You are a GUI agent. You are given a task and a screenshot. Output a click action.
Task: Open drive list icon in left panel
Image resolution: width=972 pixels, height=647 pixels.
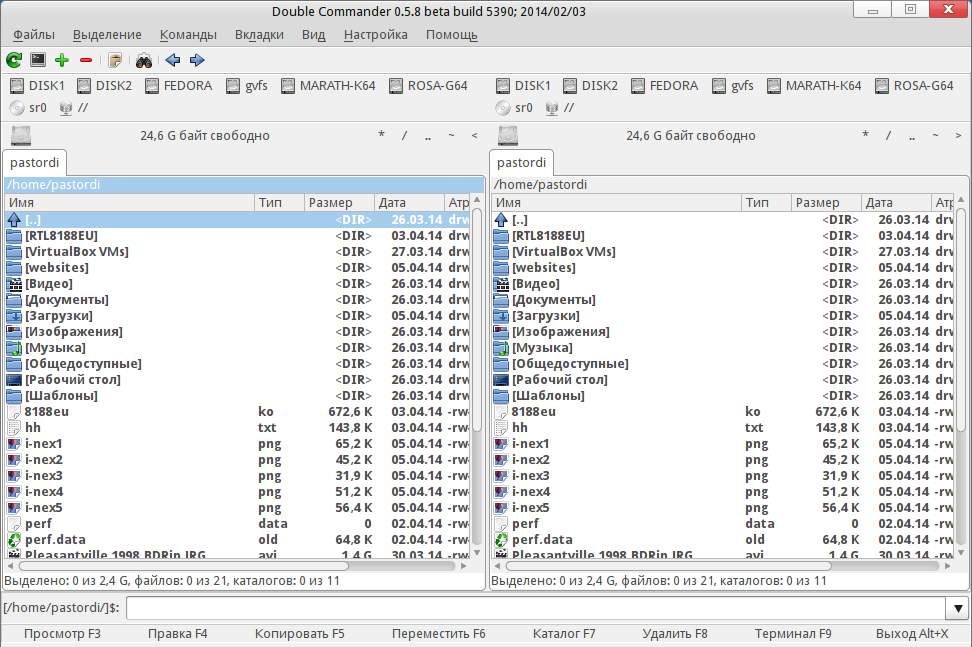pos(20,136)
